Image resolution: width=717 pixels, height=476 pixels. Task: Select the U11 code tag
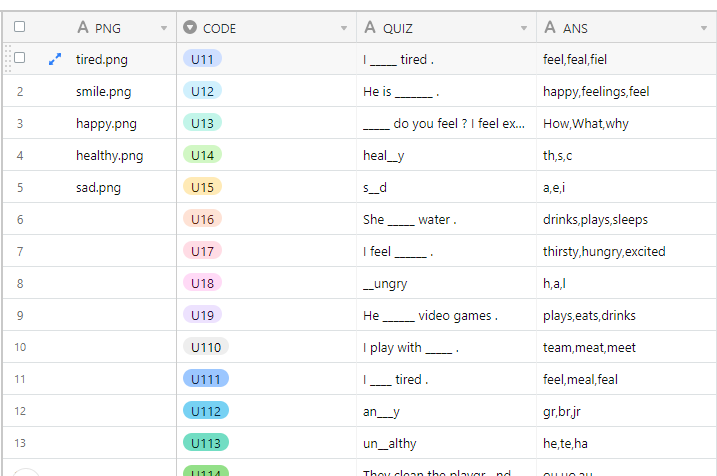(x=203, y=59)
